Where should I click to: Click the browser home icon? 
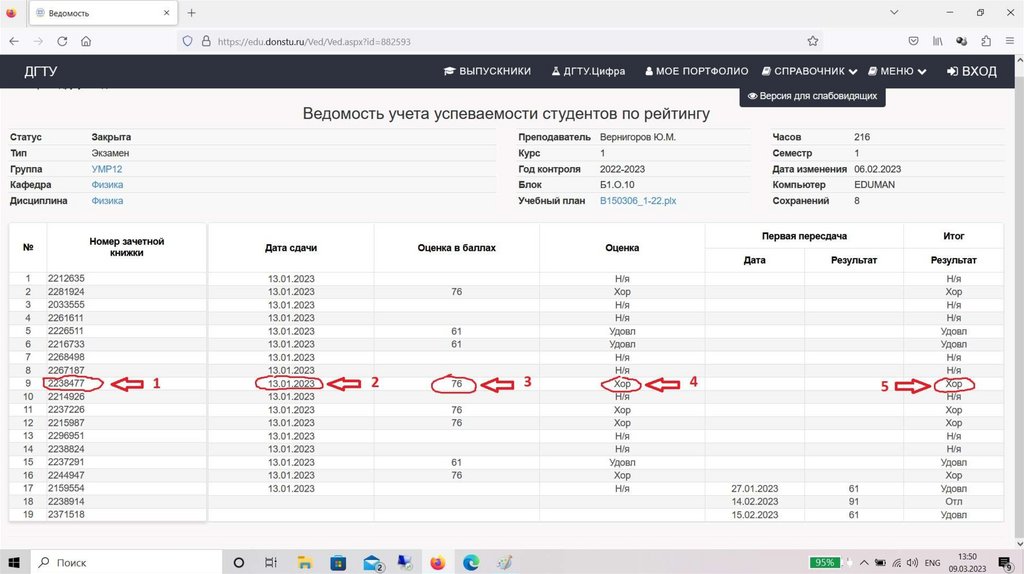[x=86, y=42]
